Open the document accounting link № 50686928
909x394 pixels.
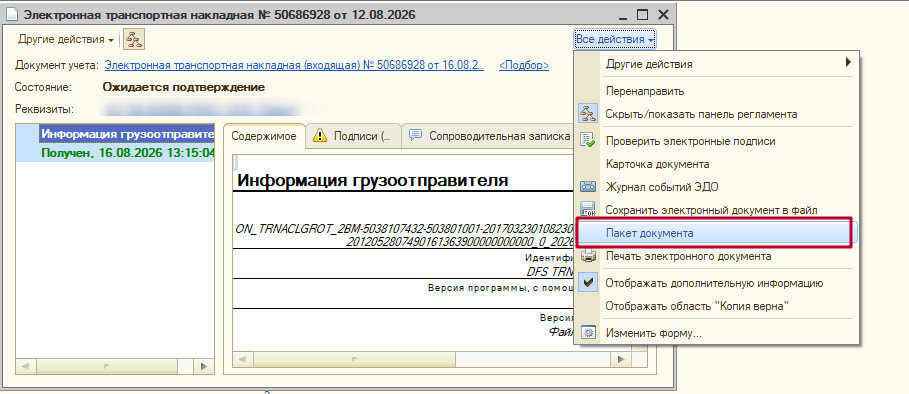coord(294,65)
